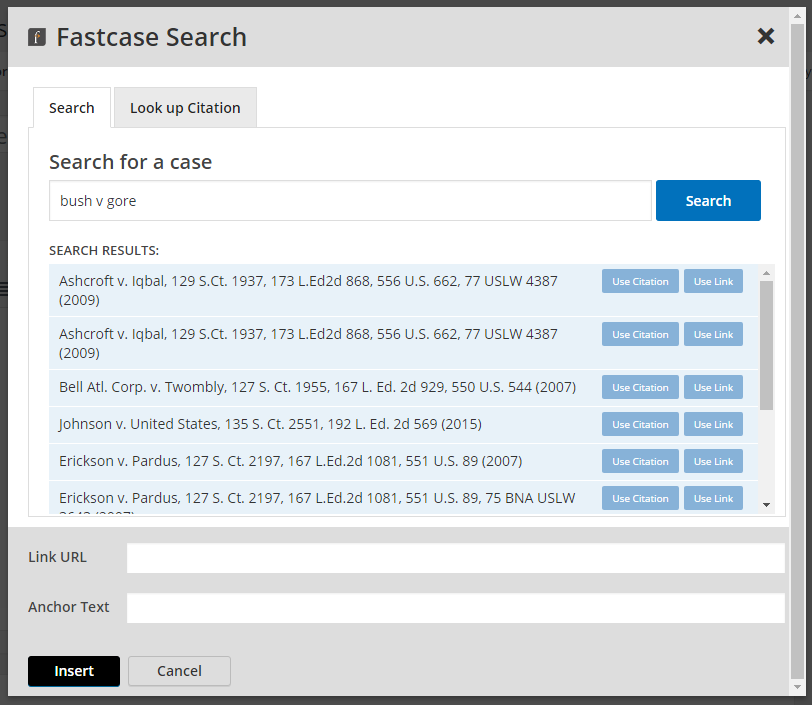Image resolution: width=812 pixels, height=705 pixels.
Task: Select the first Ashcroft v. Iqbal result text
Action: click(308, 290)
